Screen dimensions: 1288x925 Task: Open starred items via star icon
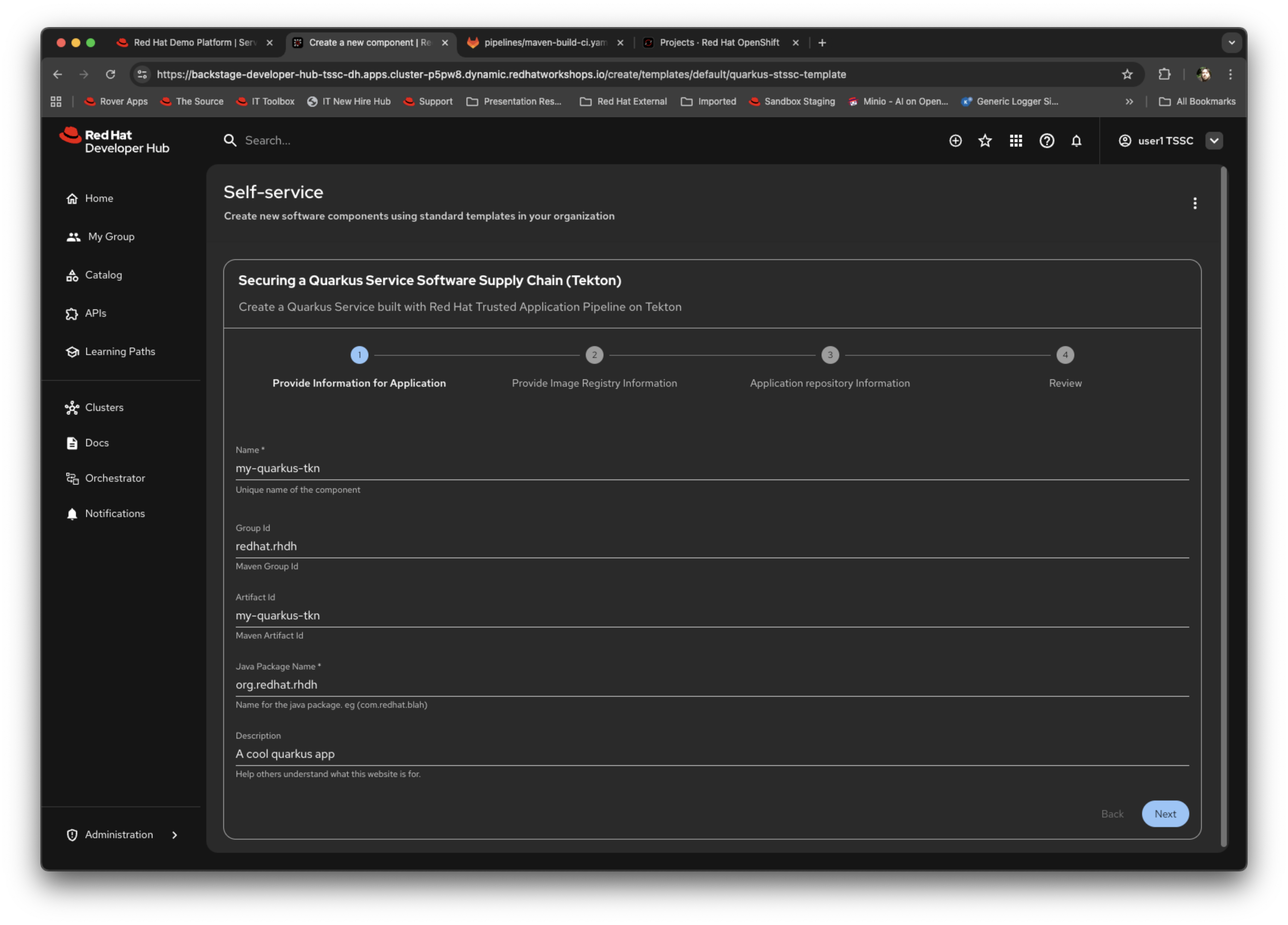point(985,141)
